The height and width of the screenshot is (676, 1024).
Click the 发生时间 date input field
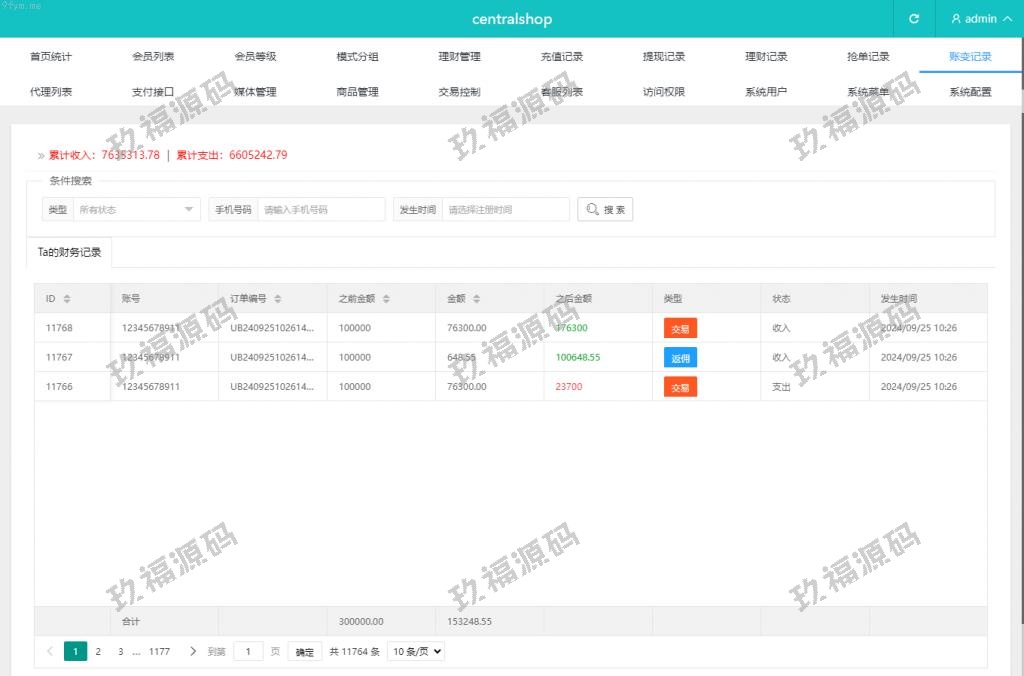coord(505,210)
